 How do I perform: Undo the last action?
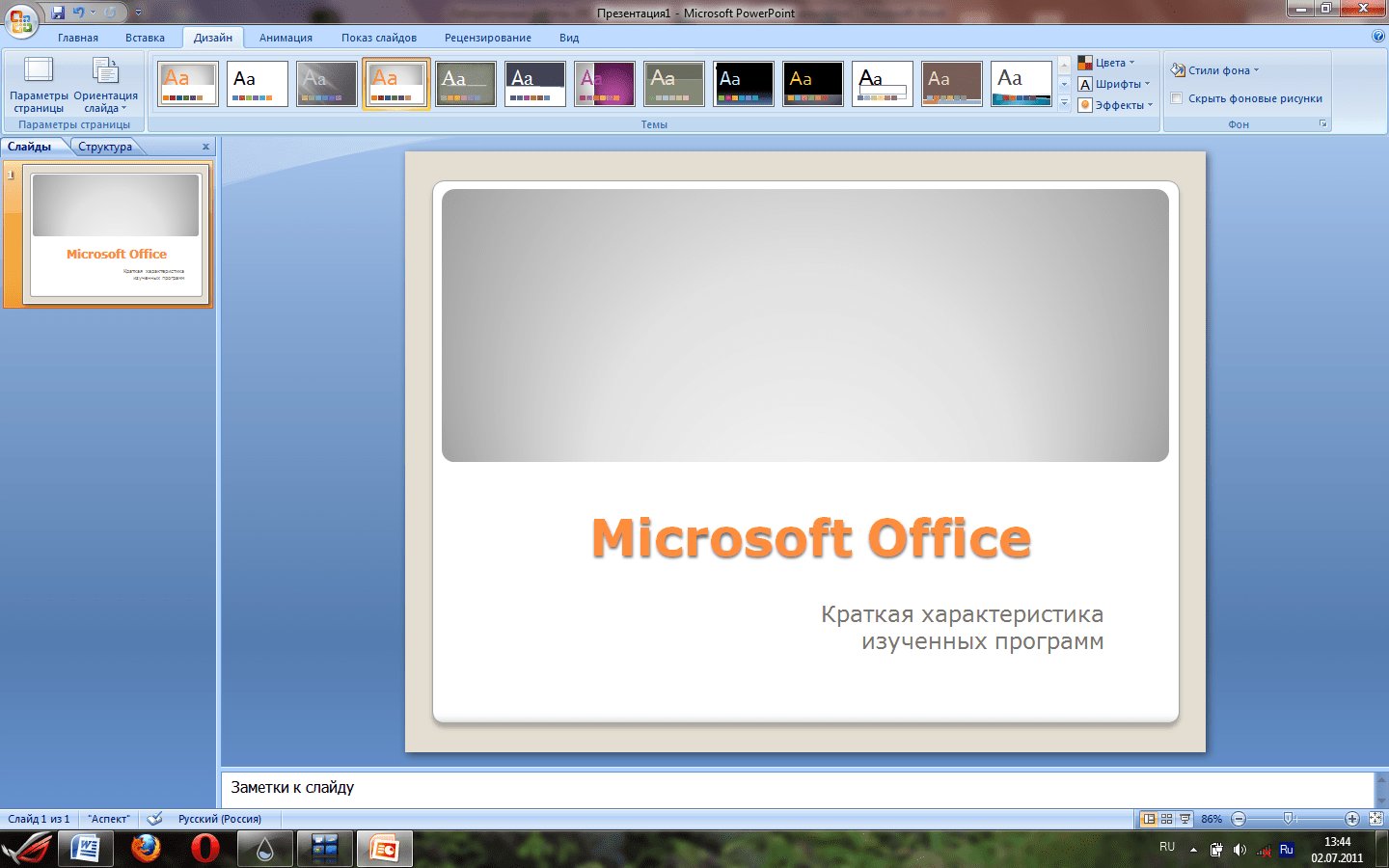[78, 13]
